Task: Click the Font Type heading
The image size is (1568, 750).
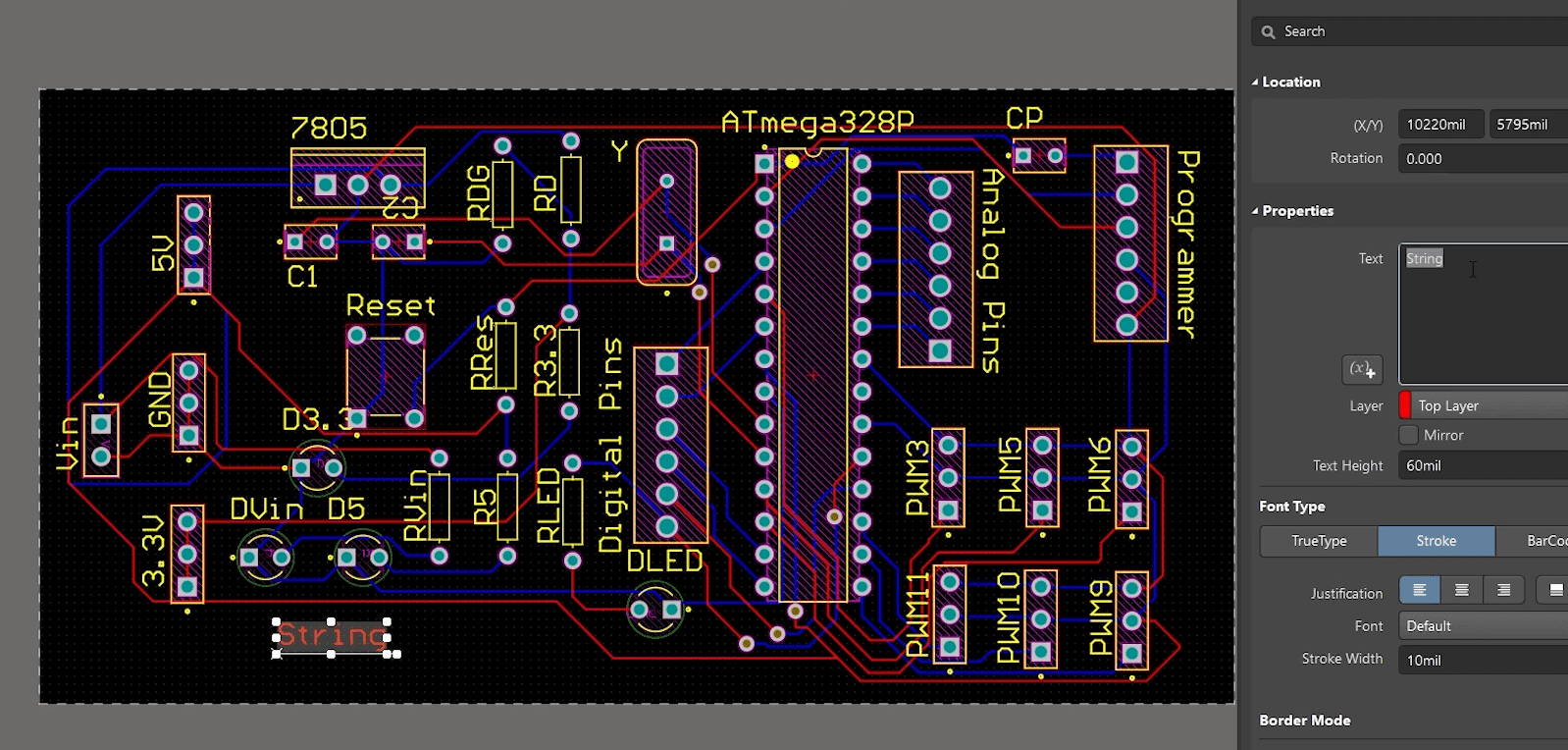Action: (x=1291, y=507)
